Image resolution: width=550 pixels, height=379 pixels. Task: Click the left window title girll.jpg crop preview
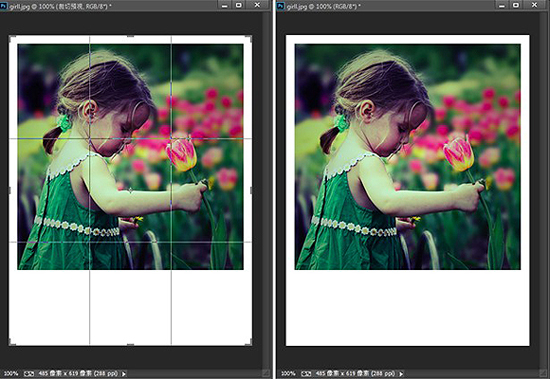tap(60, 6)
